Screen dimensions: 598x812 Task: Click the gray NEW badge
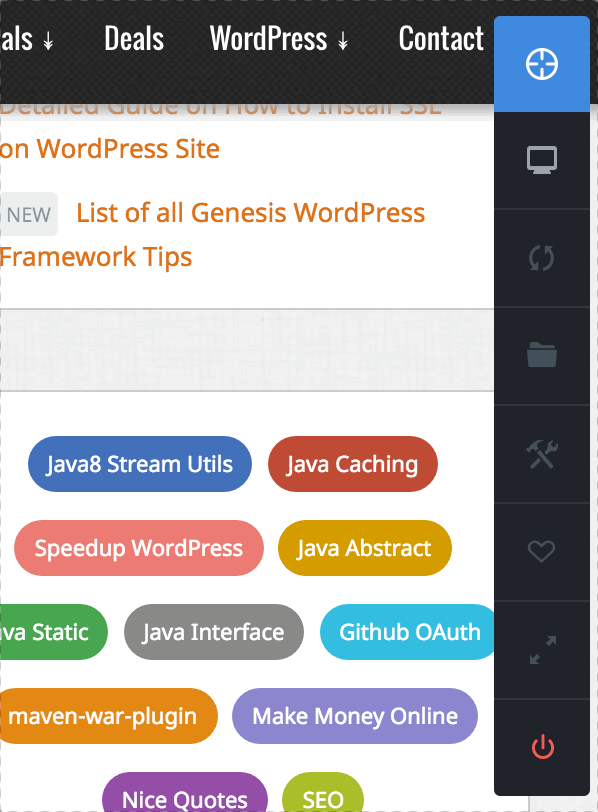[x=28, y=214]
